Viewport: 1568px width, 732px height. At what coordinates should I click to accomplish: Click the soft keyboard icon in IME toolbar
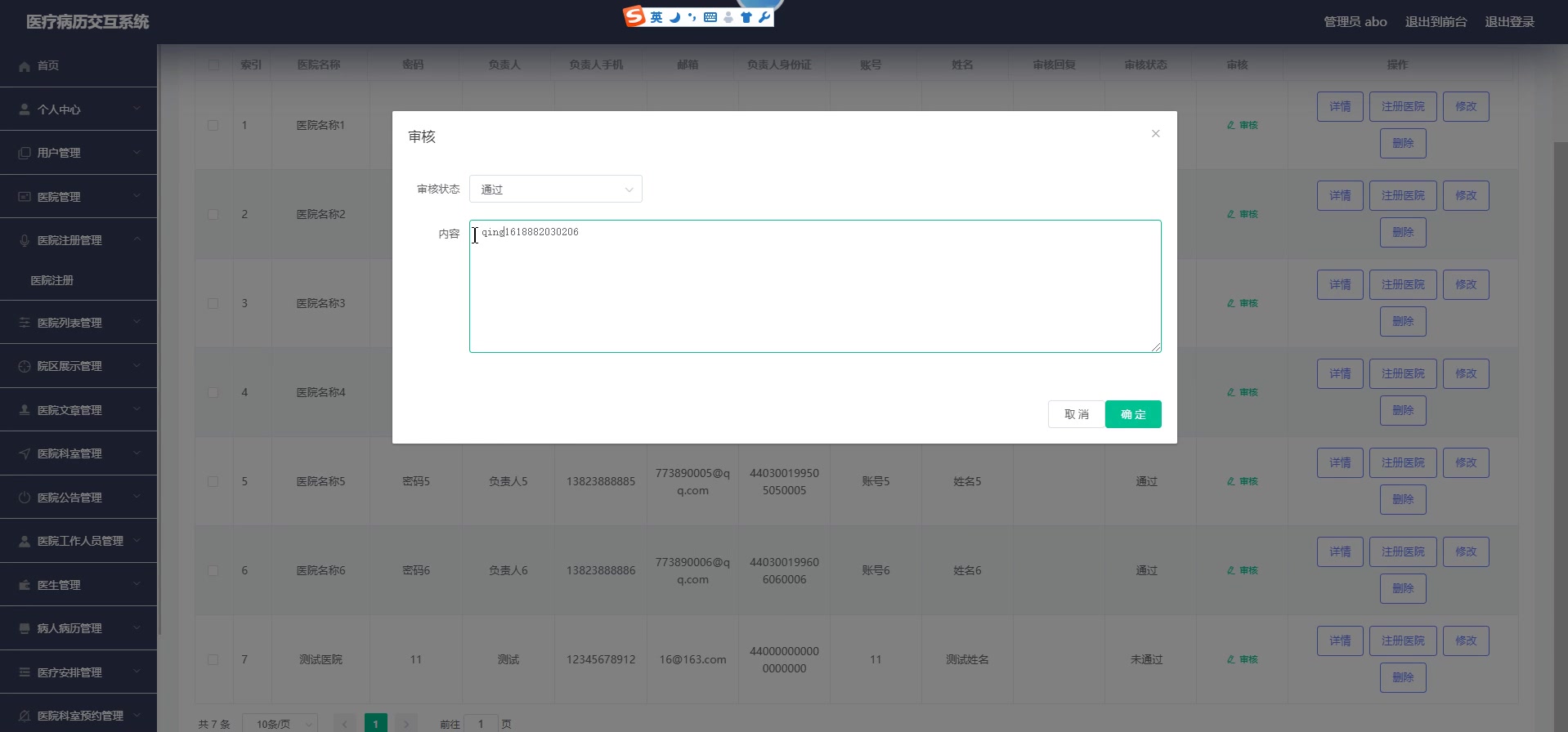[710, 17]
